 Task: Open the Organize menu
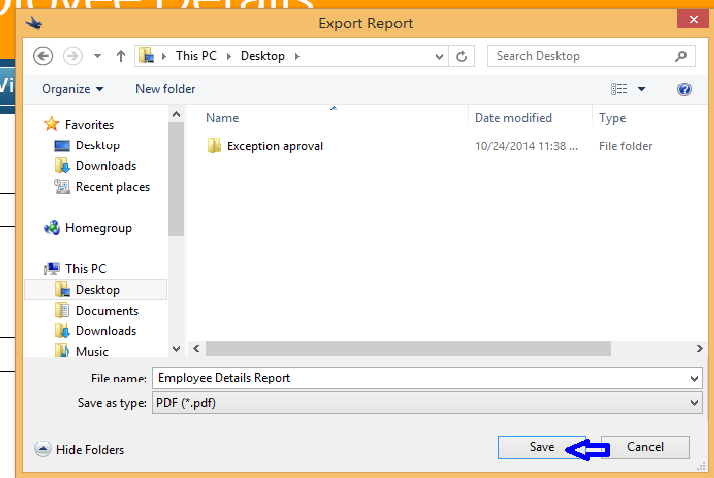[72, 89]
